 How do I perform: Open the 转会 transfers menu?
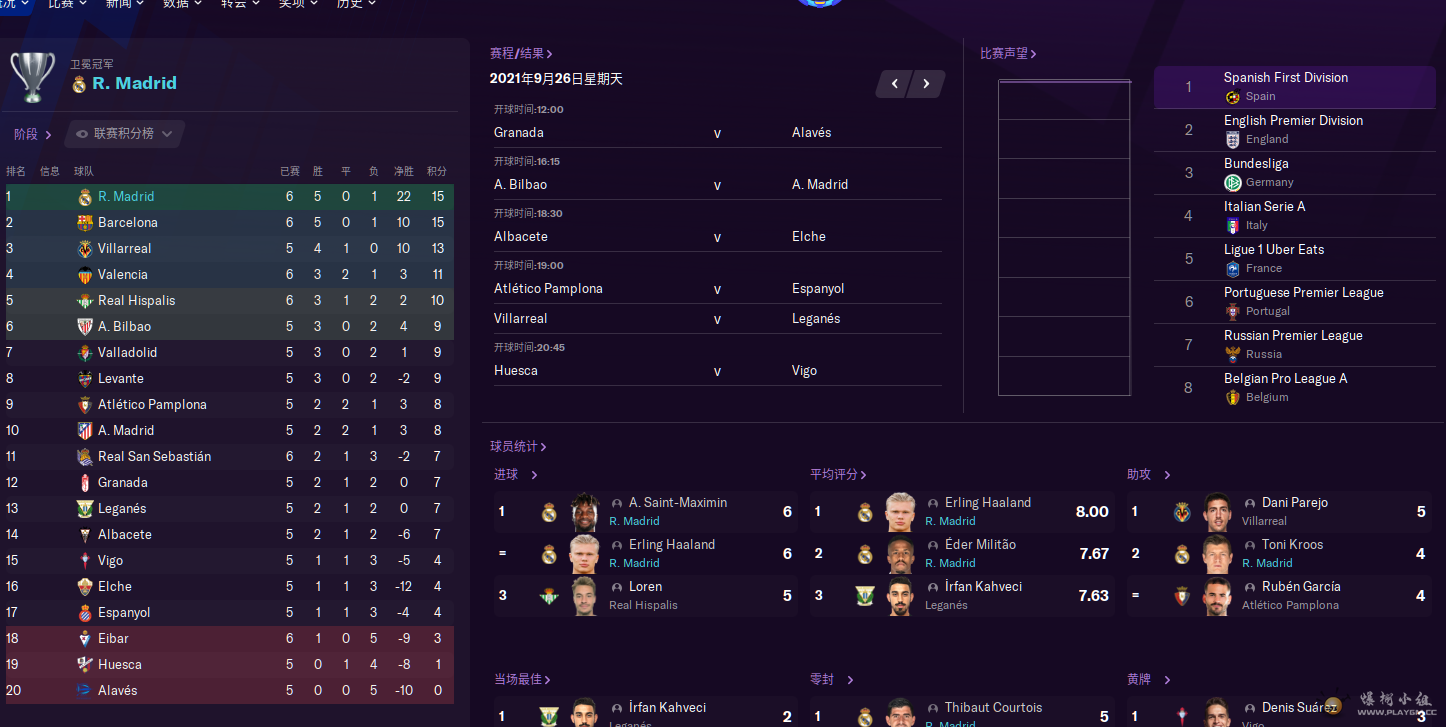coord(240,4)
